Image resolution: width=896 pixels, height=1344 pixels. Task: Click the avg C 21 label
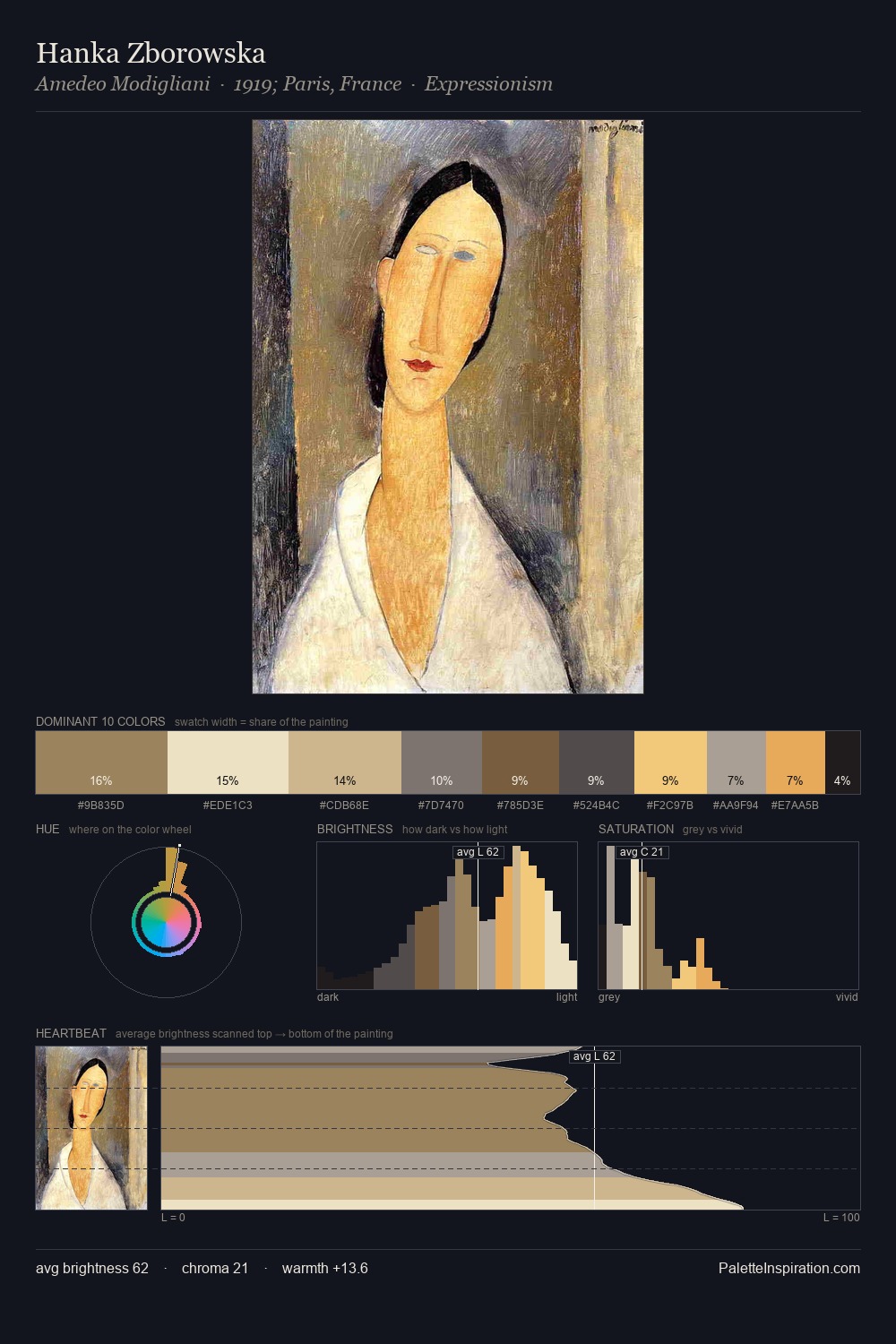642,852
